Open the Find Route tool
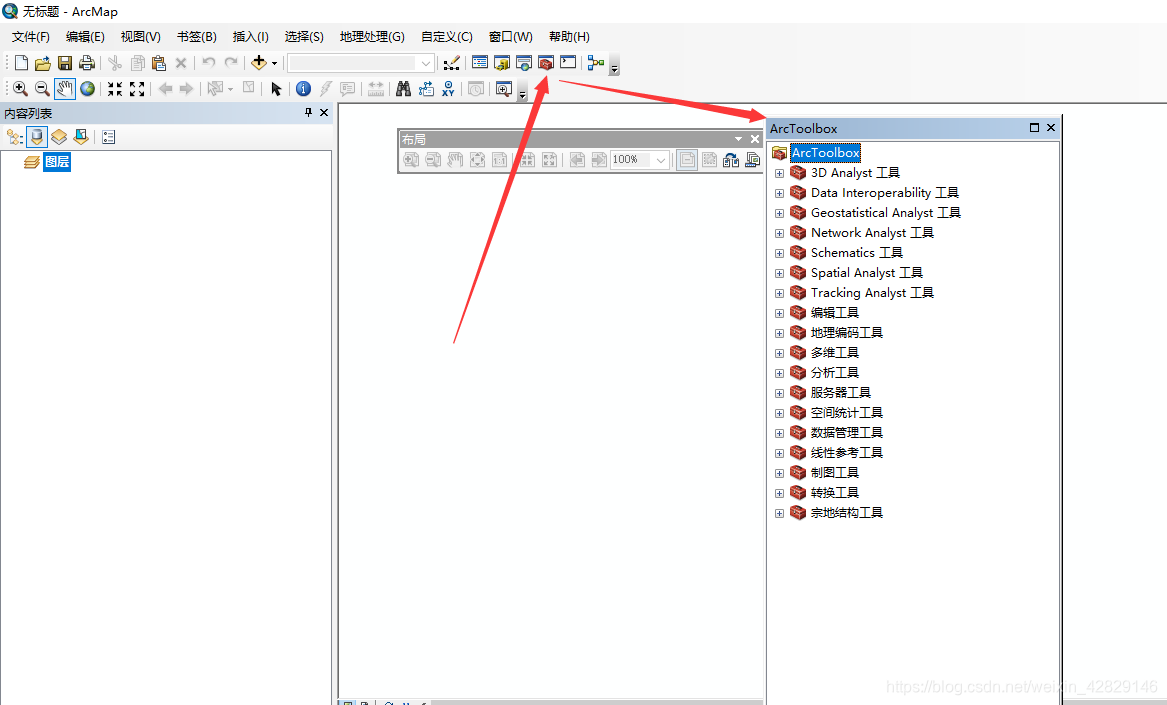The width and height of the screenshot is (1167, 705). [x=426, y=89]
